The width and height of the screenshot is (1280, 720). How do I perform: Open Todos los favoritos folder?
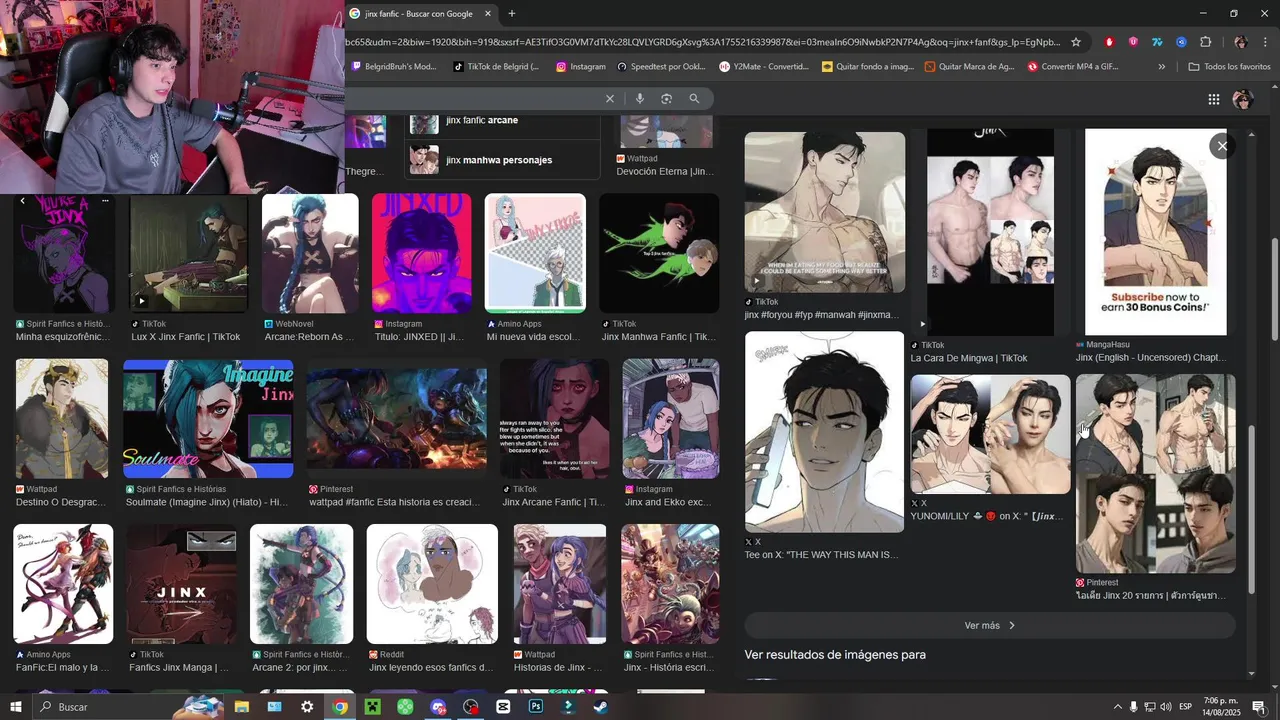pyautogui.click(x=1229, y=67)
